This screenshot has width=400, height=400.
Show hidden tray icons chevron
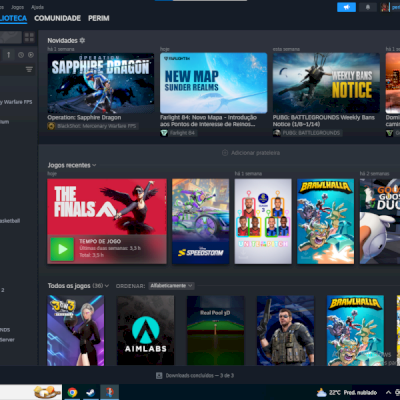(x=388, y=392)
